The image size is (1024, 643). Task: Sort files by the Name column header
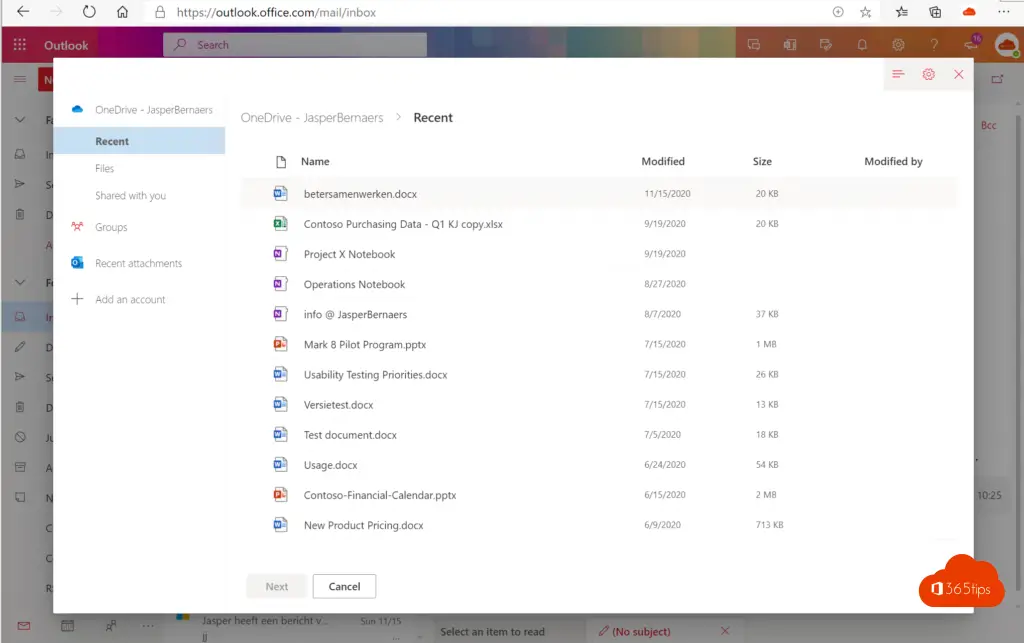(x=315, y=161)
